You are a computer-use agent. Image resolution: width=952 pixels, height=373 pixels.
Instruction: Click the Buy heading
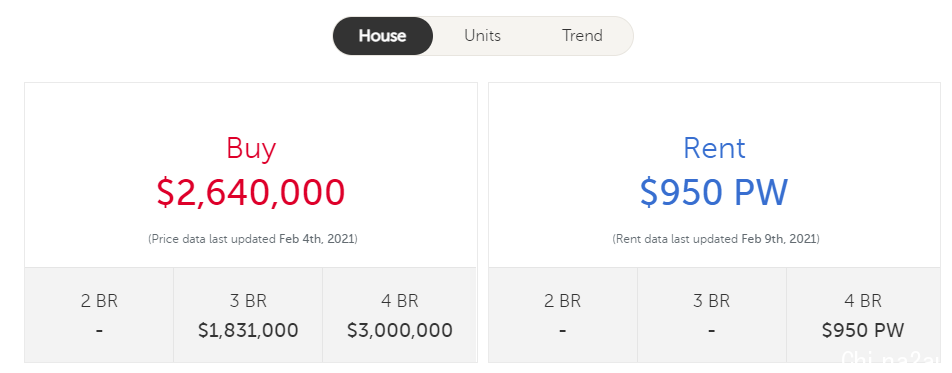[251, 148]
